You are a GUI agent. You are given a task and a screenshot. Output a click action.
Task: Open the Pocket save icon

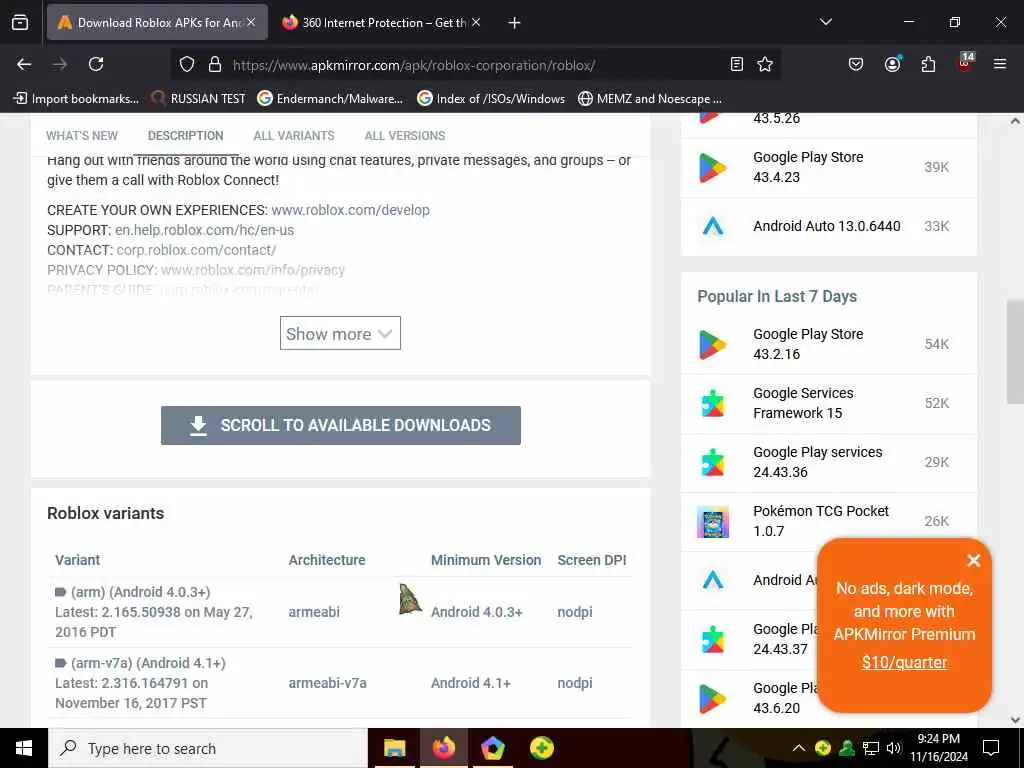pos(856,64)
